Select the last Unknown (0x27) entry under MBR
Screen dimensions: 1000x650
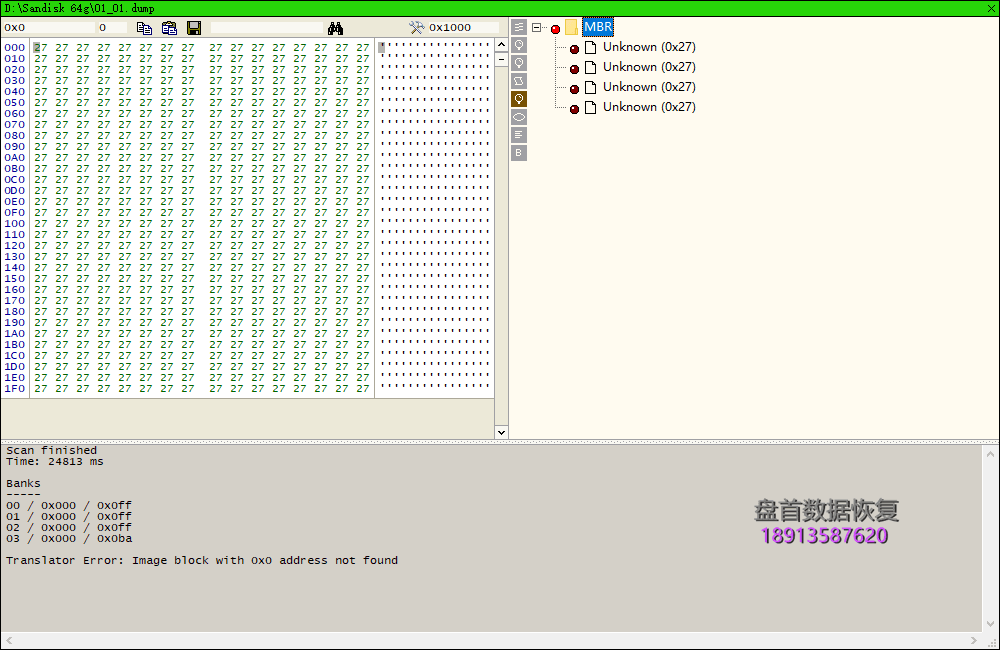(x=649, y=107)
